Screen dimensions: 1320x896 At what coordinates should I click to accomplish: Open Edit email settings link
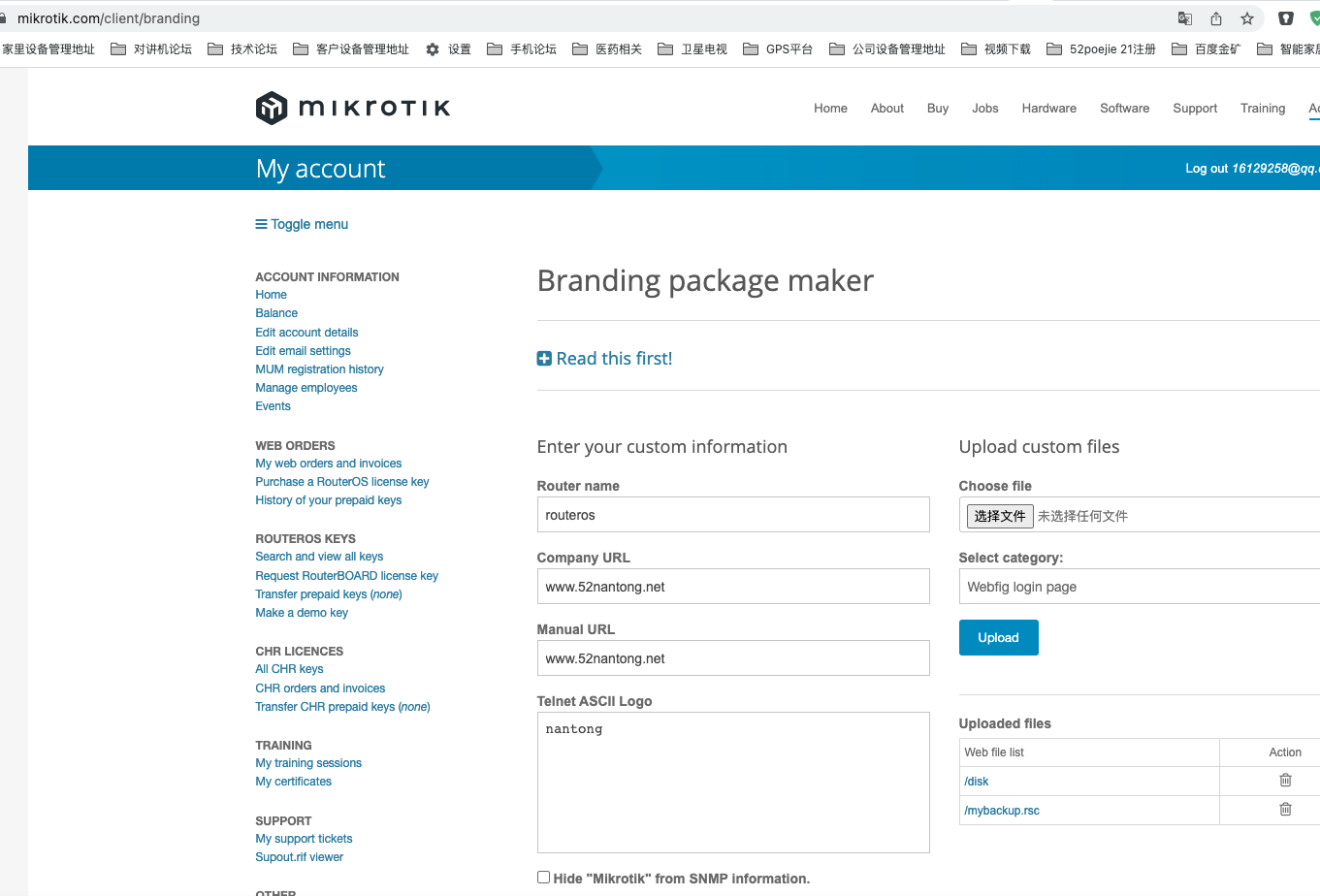[303, 351]
